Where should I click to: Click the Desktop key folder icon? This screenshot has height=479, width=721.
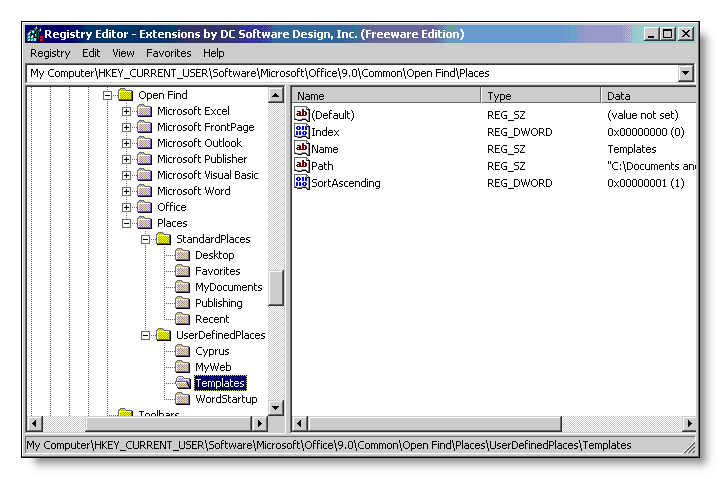pyautogui.click(x=183, y=255)
